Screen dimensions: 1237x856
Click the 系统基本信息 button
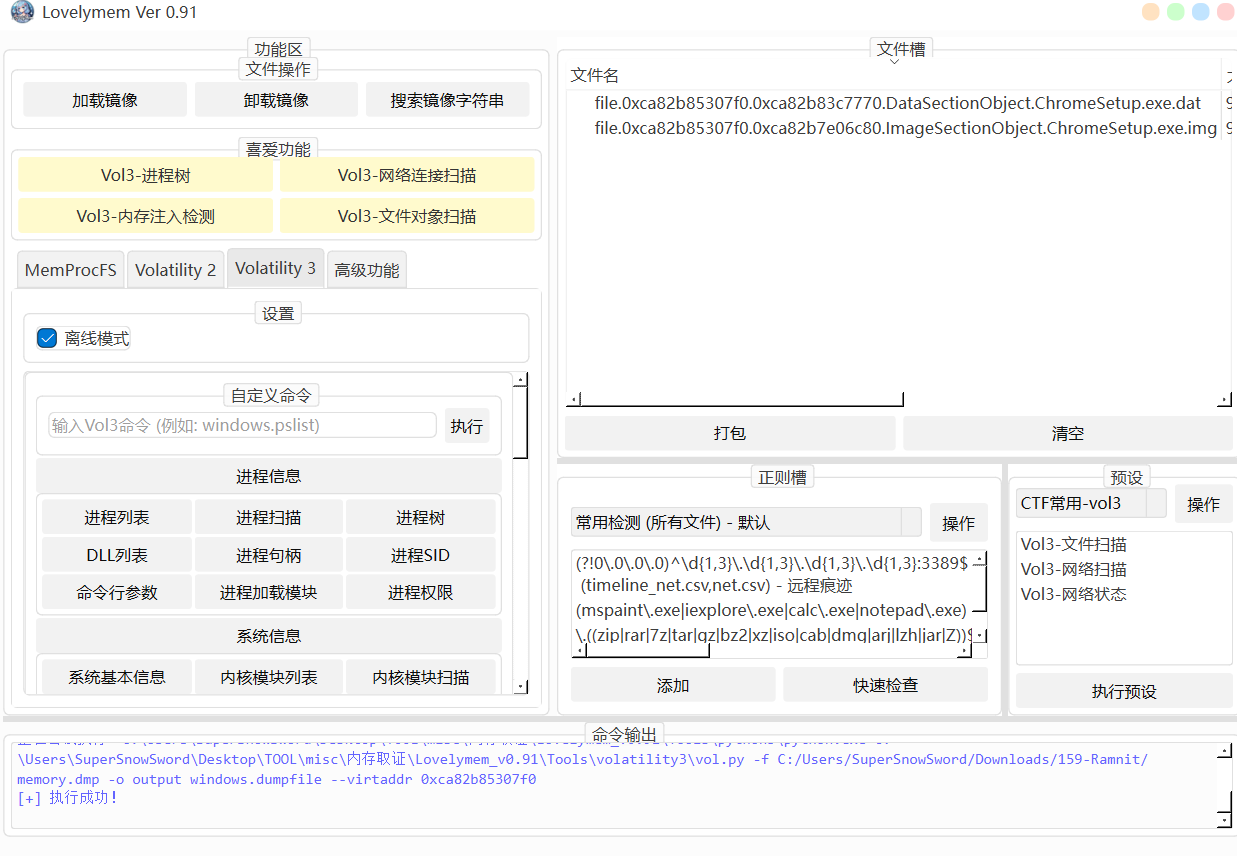[x=117, y=677]
